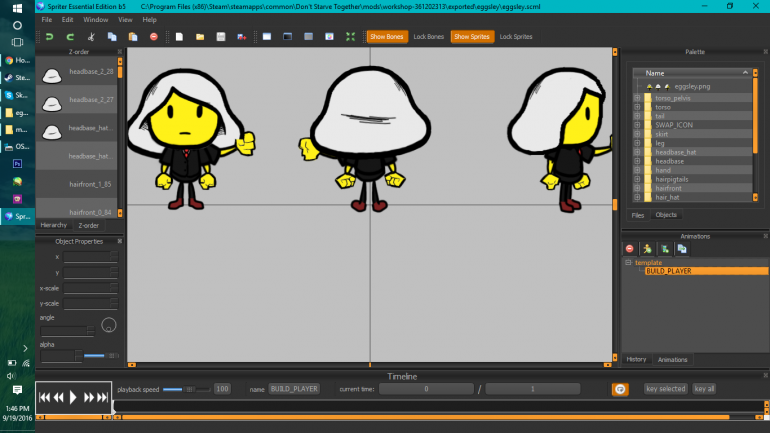Save project with the floppy disk icon
Image resolution: width=770 pixels, height=433 pixels.
(221, 37)
